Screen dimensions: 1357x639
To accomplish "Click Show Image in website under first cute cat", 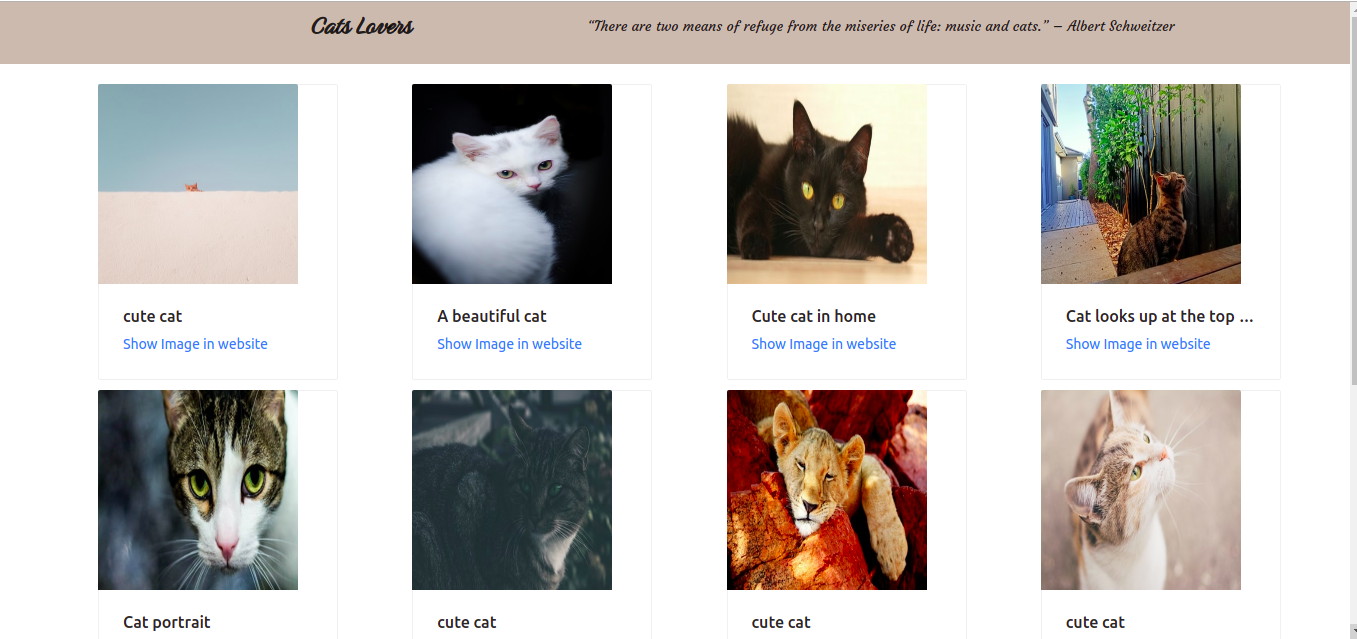I will pos(195,344).
